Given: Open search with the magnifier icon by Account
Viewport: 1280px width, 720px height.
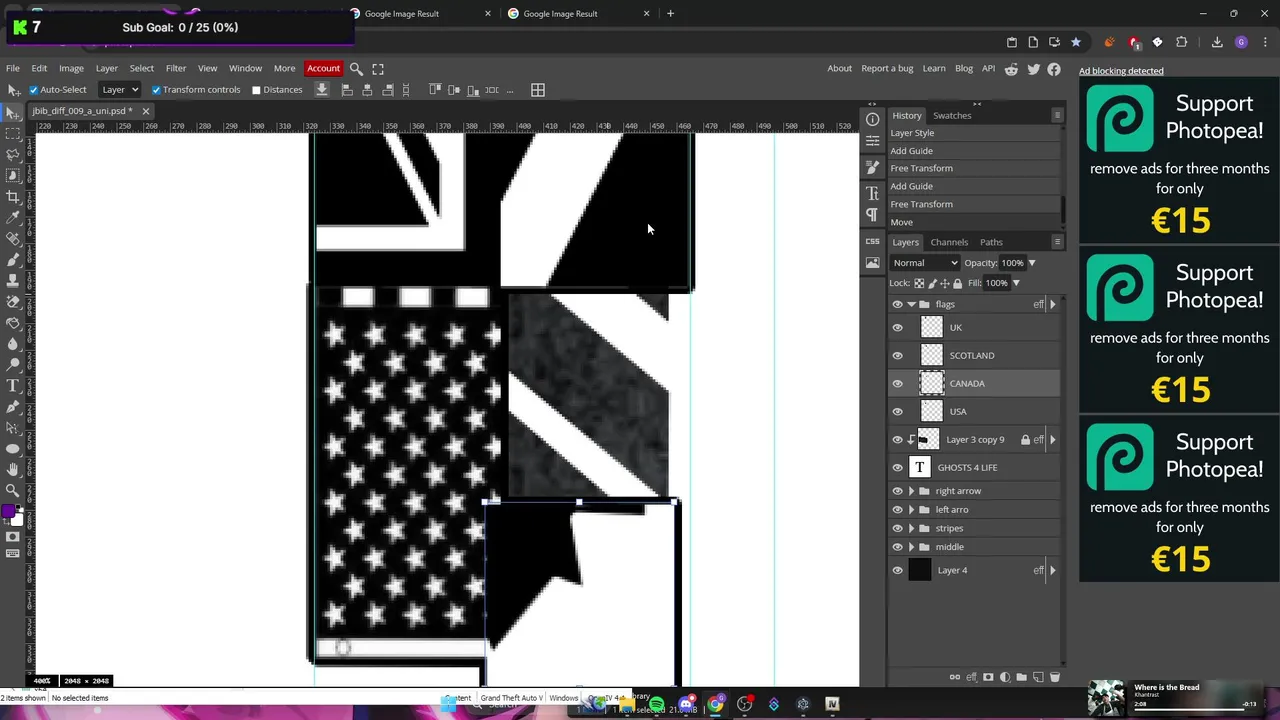Looking at the screenshot, I should 356,68.
